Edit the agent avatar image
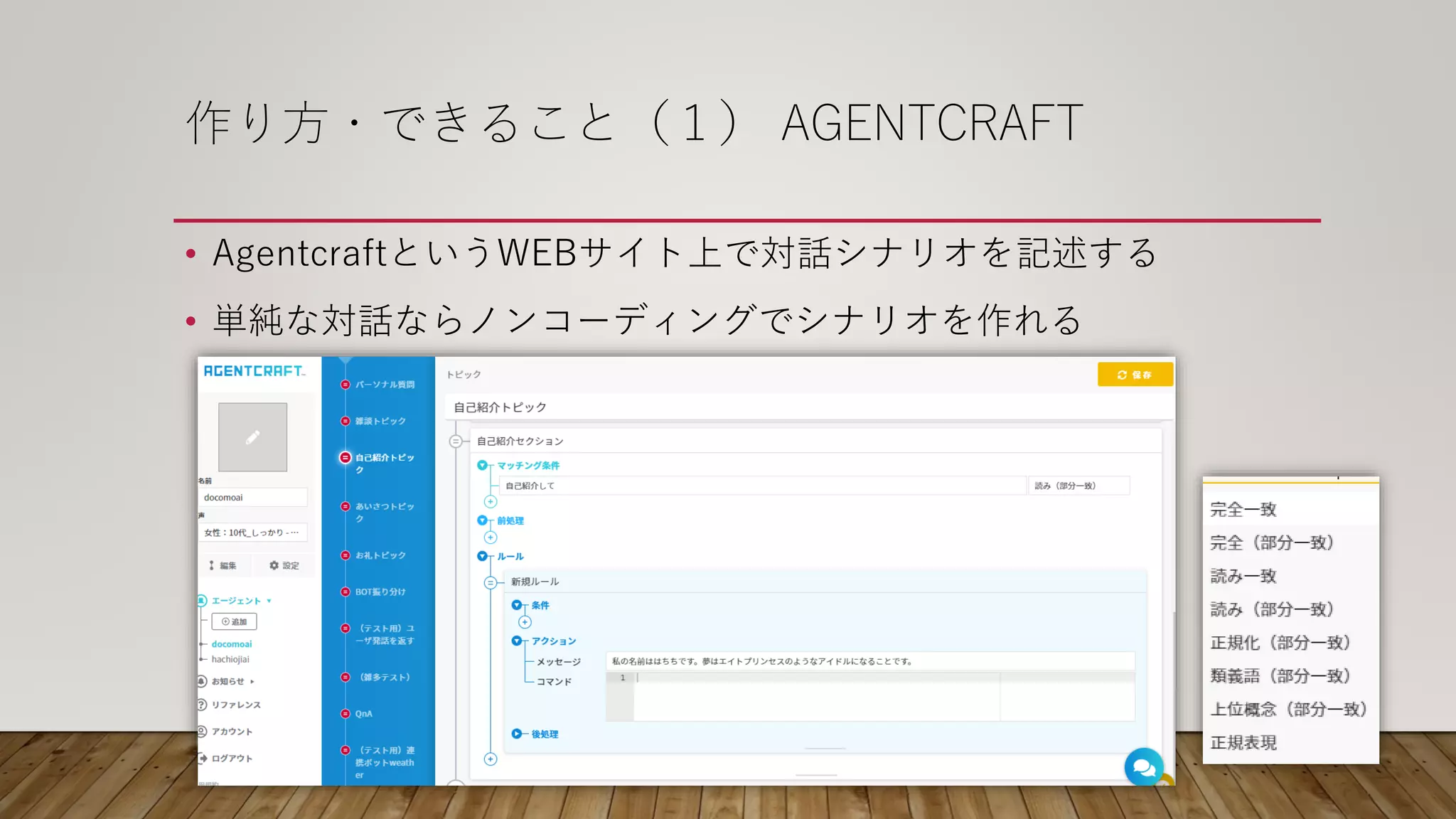1456x819 pixels. (252, 437)
